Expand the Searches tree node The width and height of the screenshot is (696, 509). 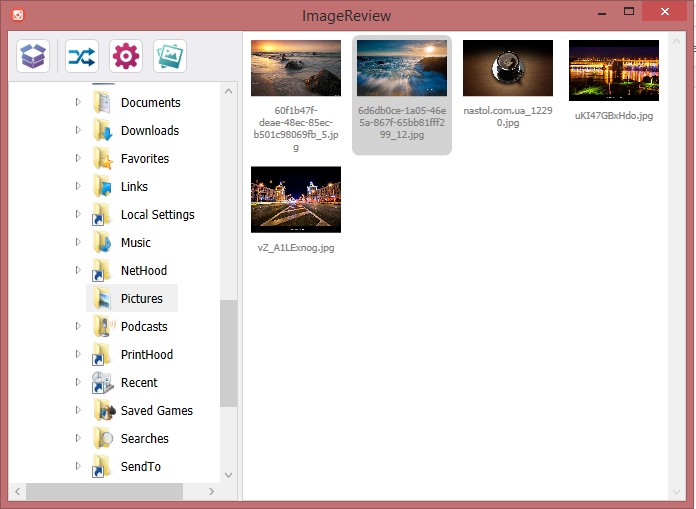[x=78, y=438]
